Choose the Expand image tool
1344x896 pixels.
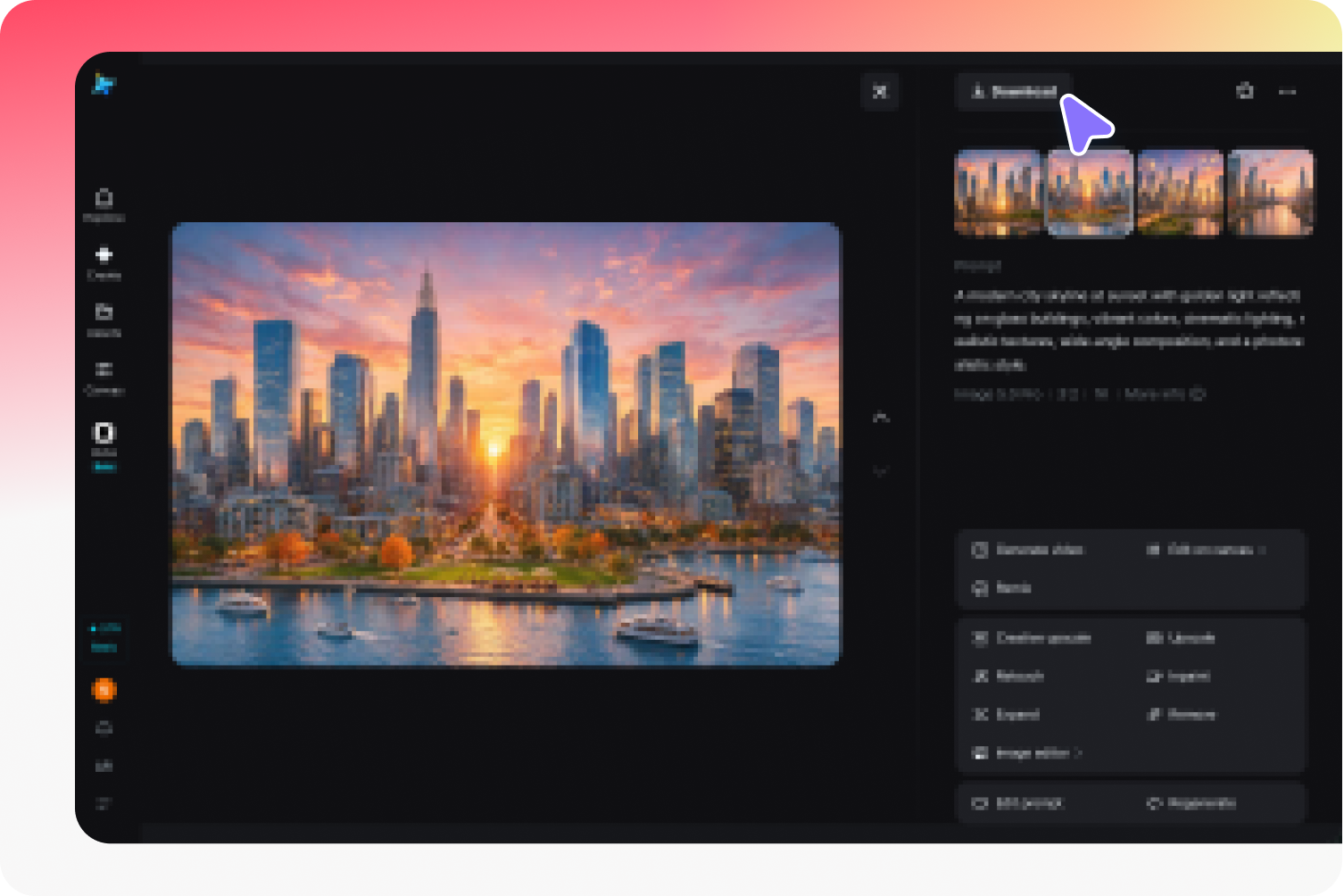click(x=1006, y=715)
